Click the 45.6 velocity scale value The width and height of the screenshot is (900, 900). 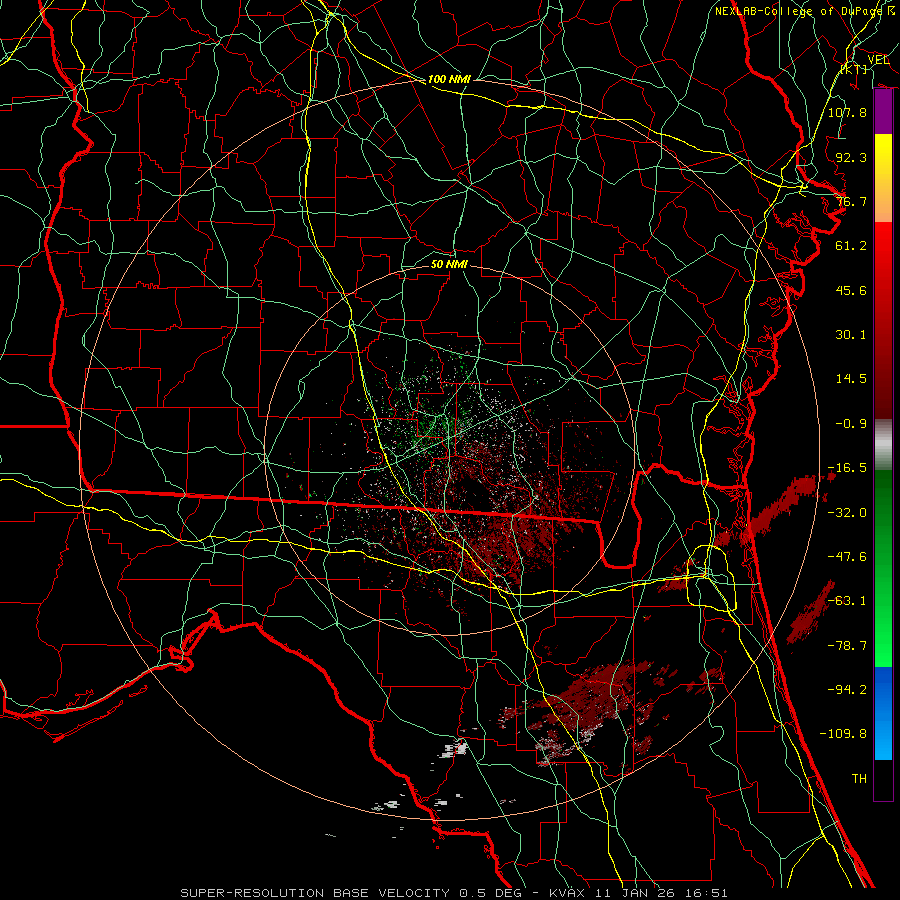pos(851,290)
